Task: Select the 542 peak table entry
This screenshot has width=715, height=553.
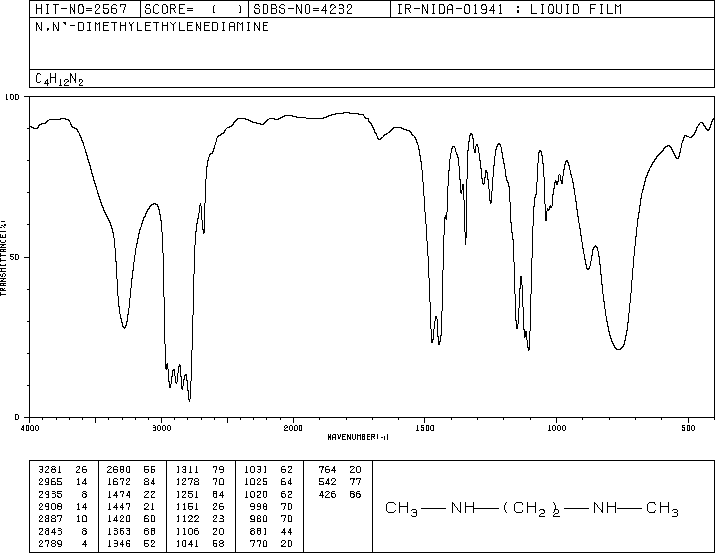Action: tap(327, 482)
